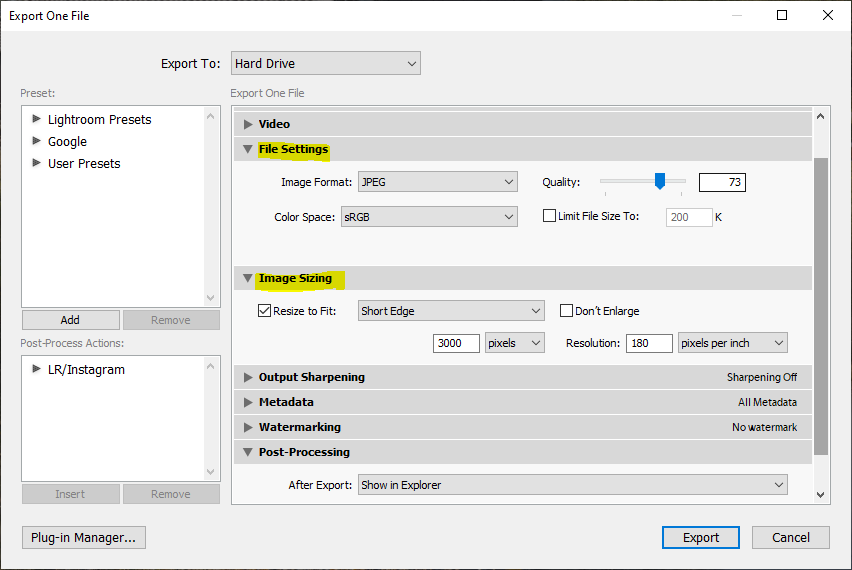Open the Image Format JPEG dropdown
This screenshot has width=852, height=570.
pyautogui.click(x=437, y=182)
